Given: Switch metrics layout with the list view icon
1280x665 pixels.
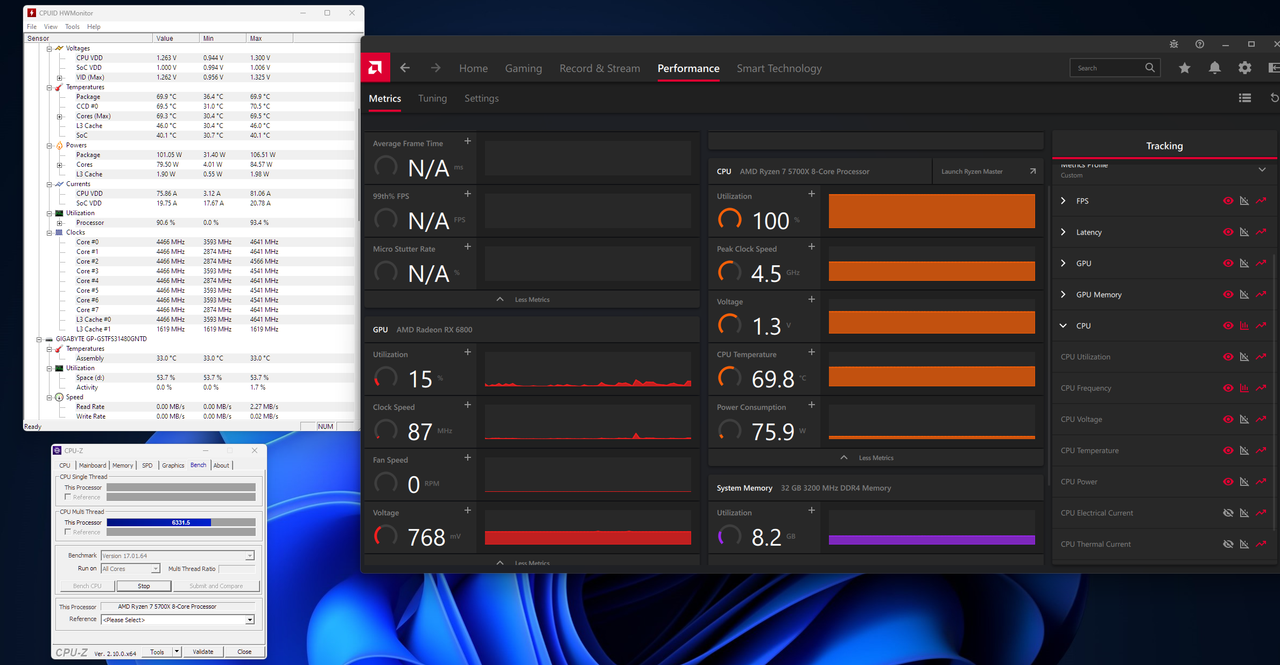Looking at the screenshot, I should (x=1245, y=98).
